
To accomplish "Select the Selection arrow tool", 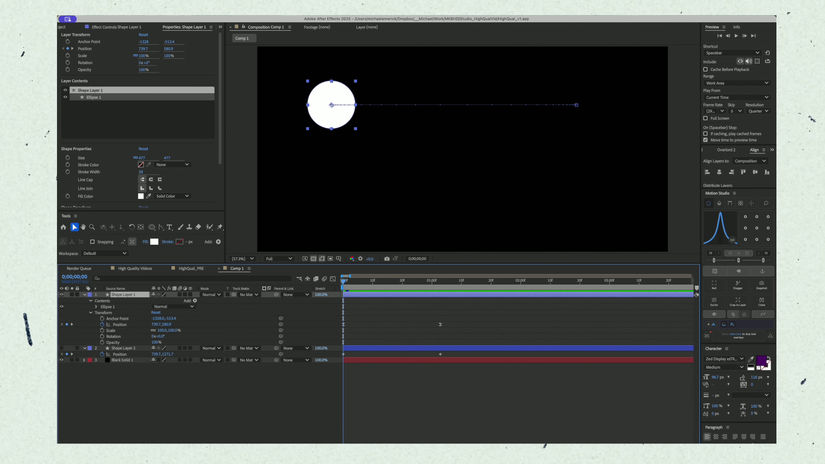I will tap(74, 227).
